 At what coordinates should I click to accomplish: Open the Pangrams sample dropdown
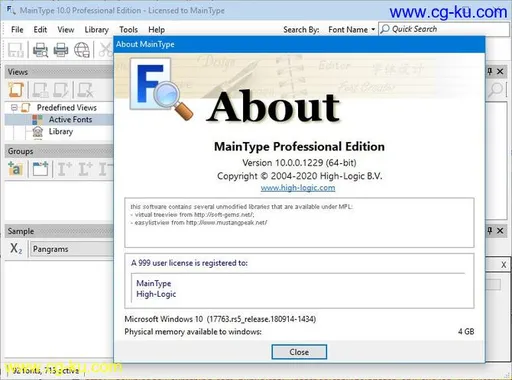coord(72,249)
